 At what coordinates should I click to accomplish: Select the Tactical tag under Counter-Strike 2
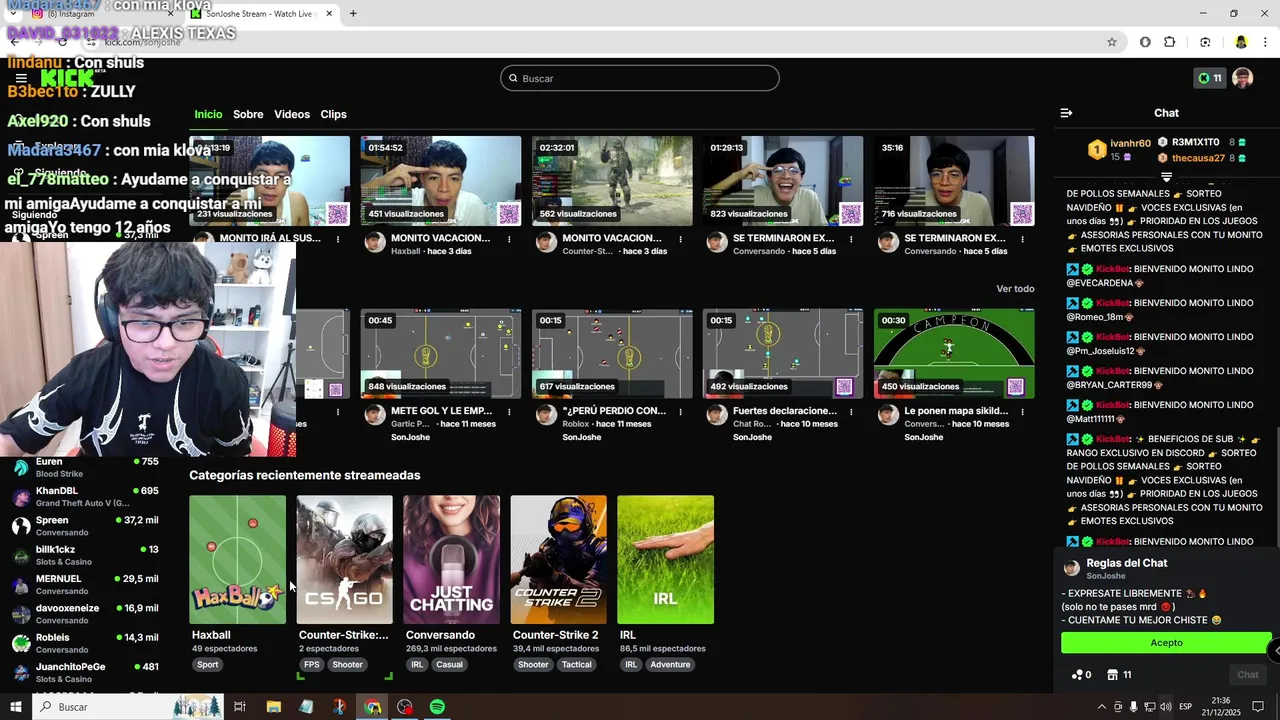click(576, 665)
